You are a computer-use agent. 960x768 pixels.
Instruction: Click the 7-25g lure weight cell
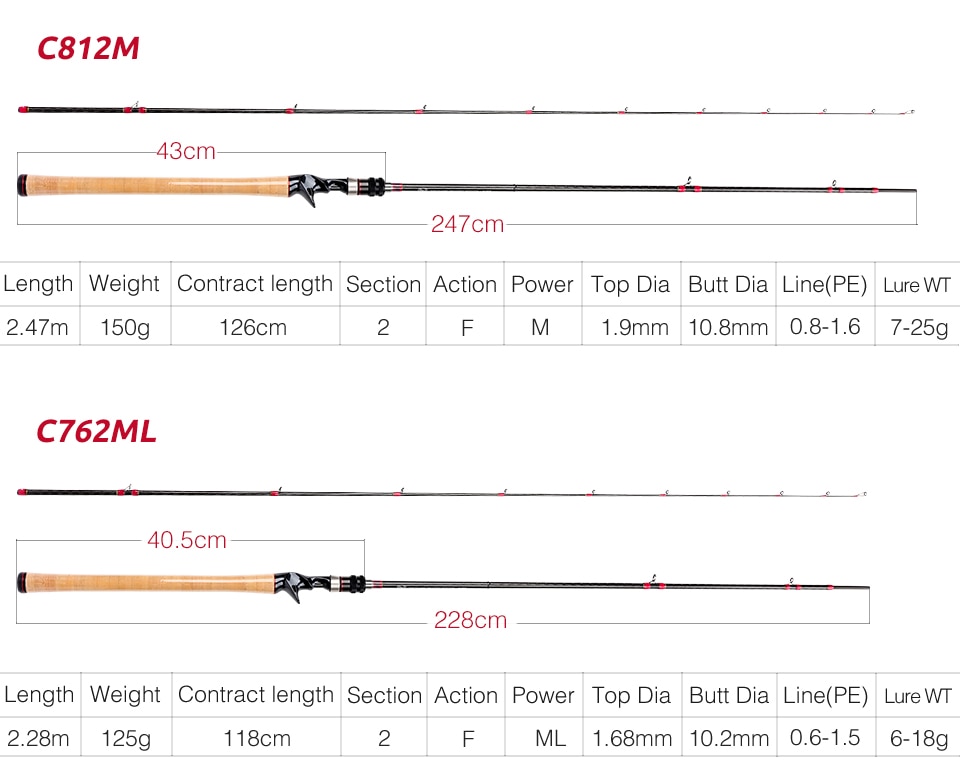pyautogui.click(x=918, y=327)
